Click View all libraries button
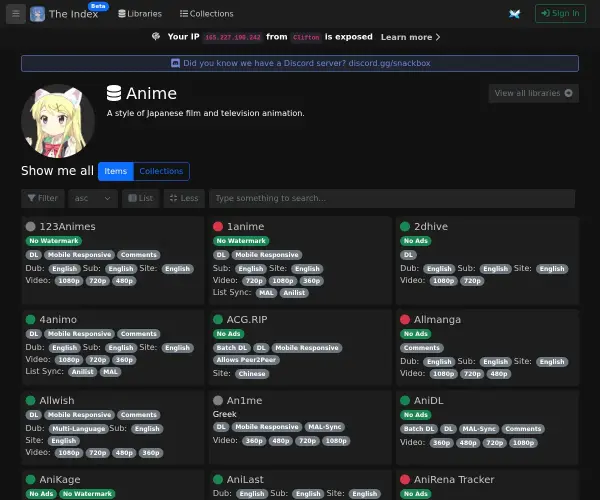Image resolution: width=600 pixels, height=500 pixels. pos(533,93)
